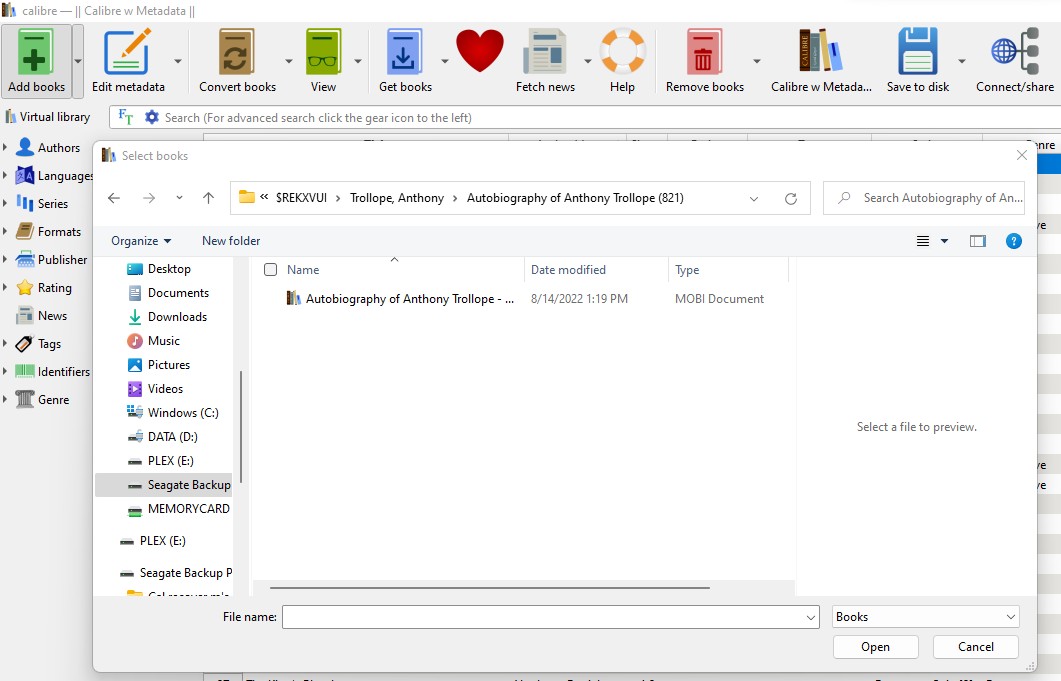
Task: Go up one folder level
Action: [208, 198]
